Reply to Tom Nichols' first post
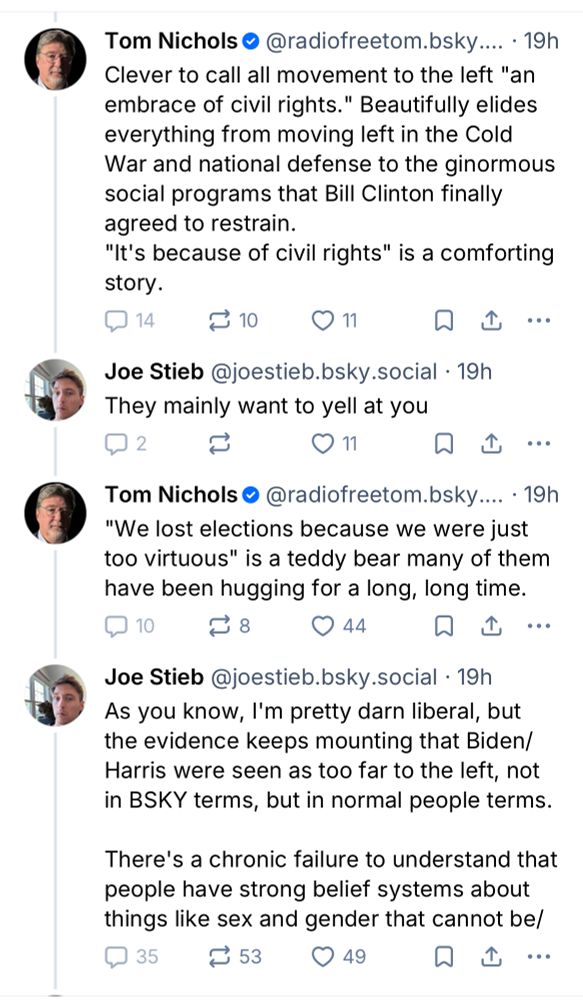This screenshot has width=583, height=1000. [x=118, y=319]
